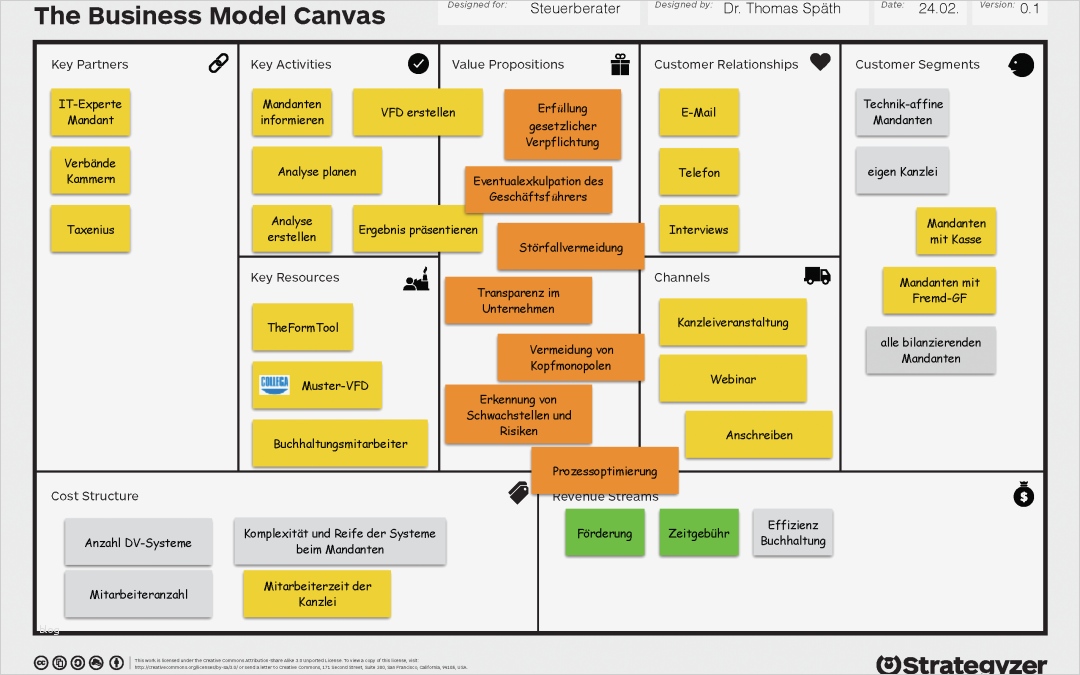Select the Analyse planen sticky note

click(317, 171)
